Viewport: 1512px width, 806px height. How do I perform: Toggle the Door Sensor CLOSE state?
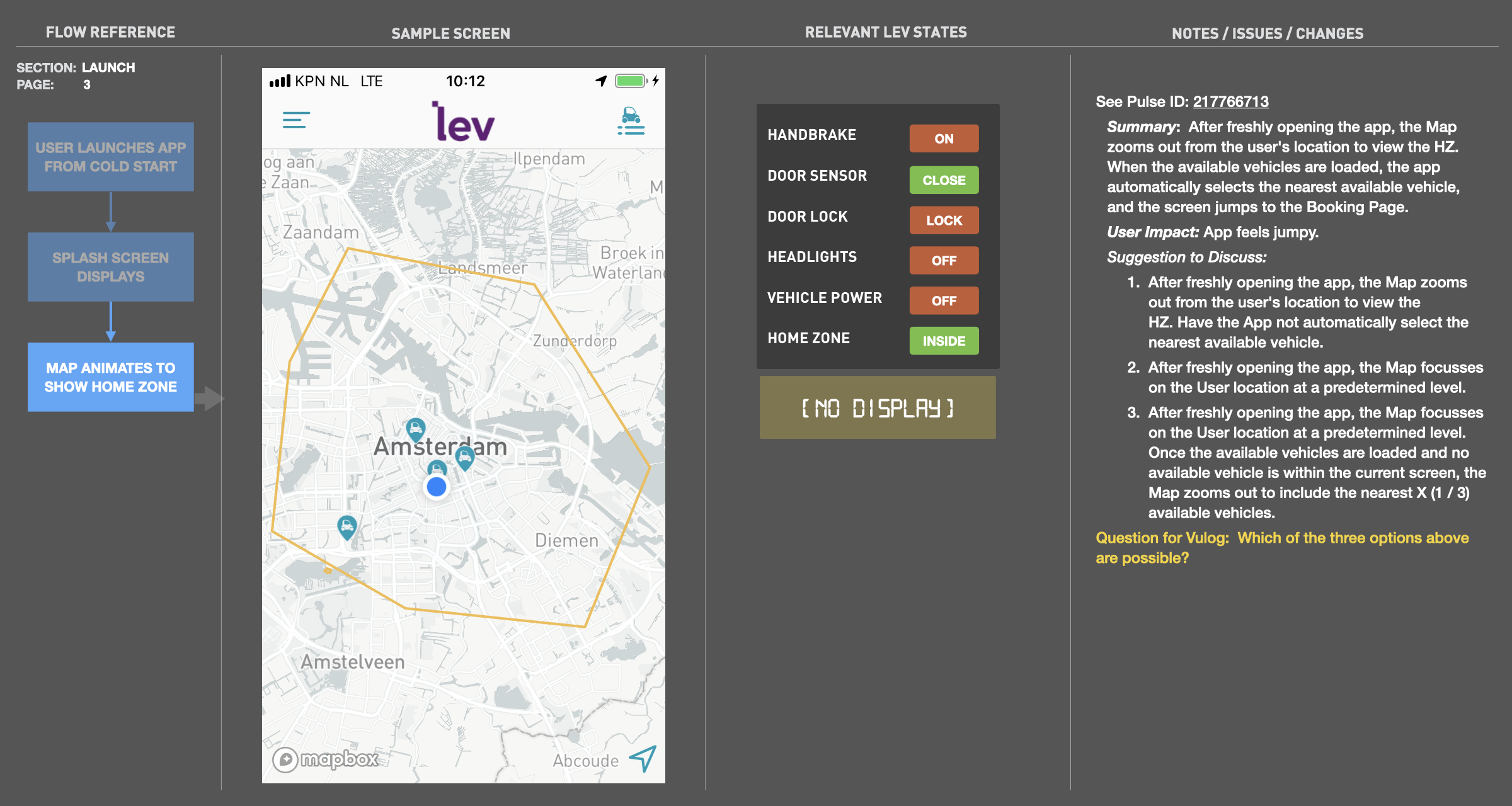[x=943, y=180]
